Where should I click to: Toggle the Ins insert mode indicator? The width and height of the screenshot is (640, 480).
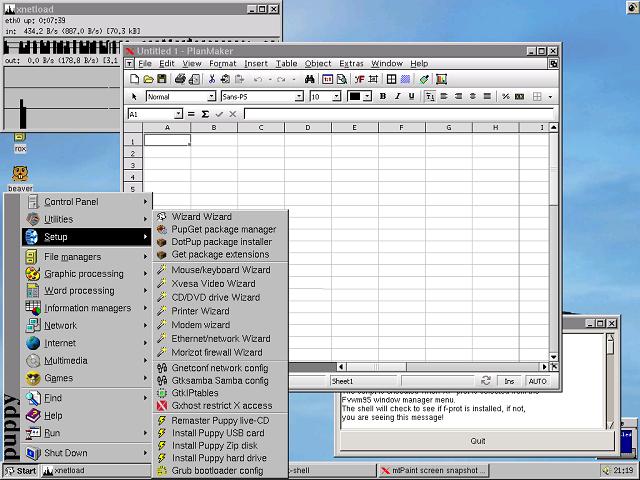coord(509,381)
